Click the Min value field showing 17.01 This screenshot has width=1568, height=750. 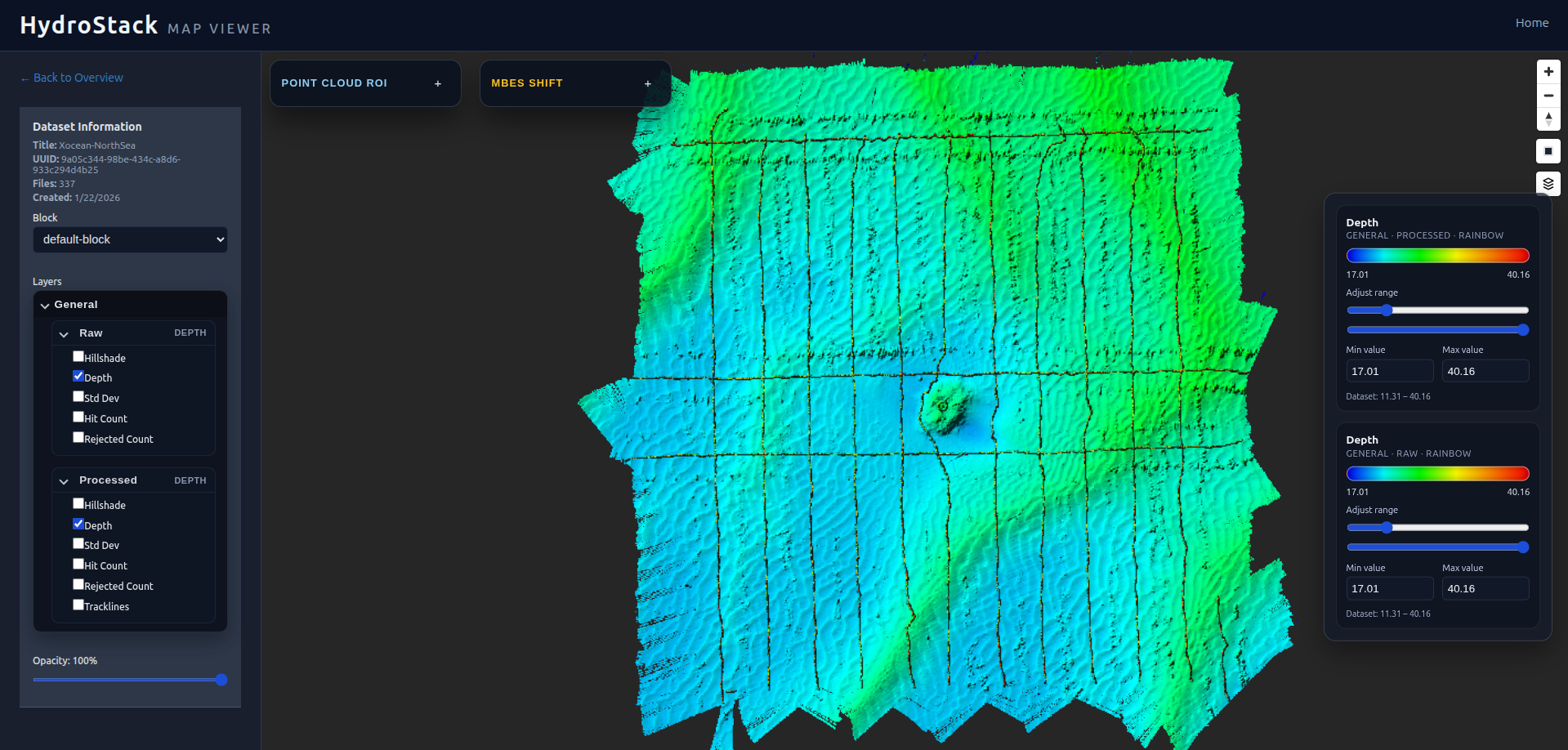click(1389, 370)
